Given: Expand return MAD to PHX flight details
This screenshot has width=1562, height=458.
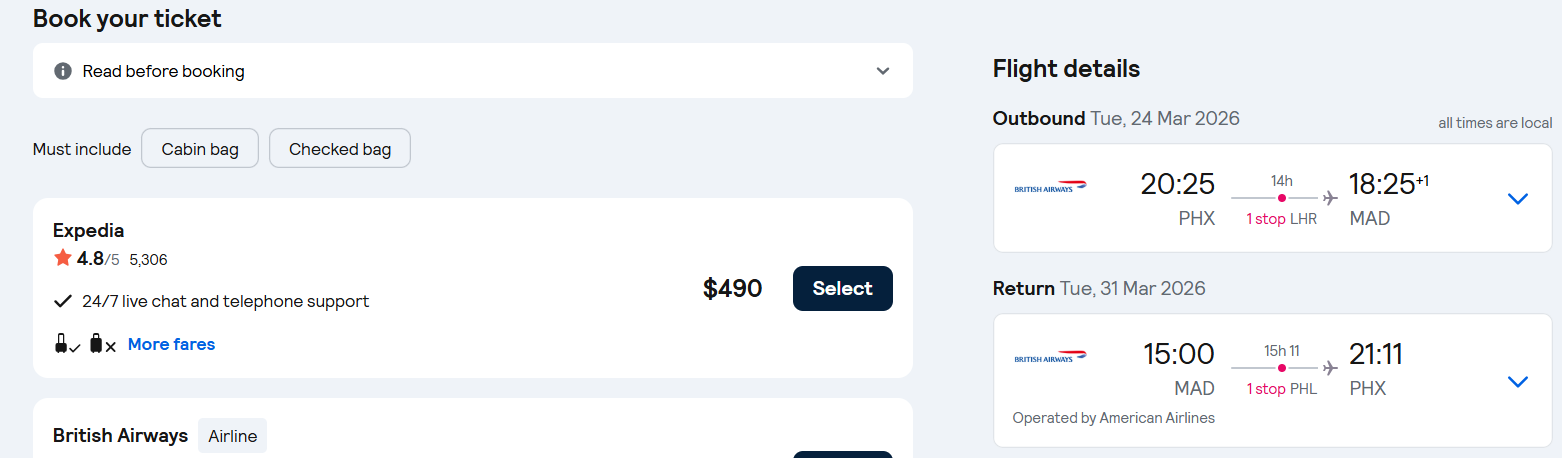Looking at the screenshot, I should tap(1517, 381).
